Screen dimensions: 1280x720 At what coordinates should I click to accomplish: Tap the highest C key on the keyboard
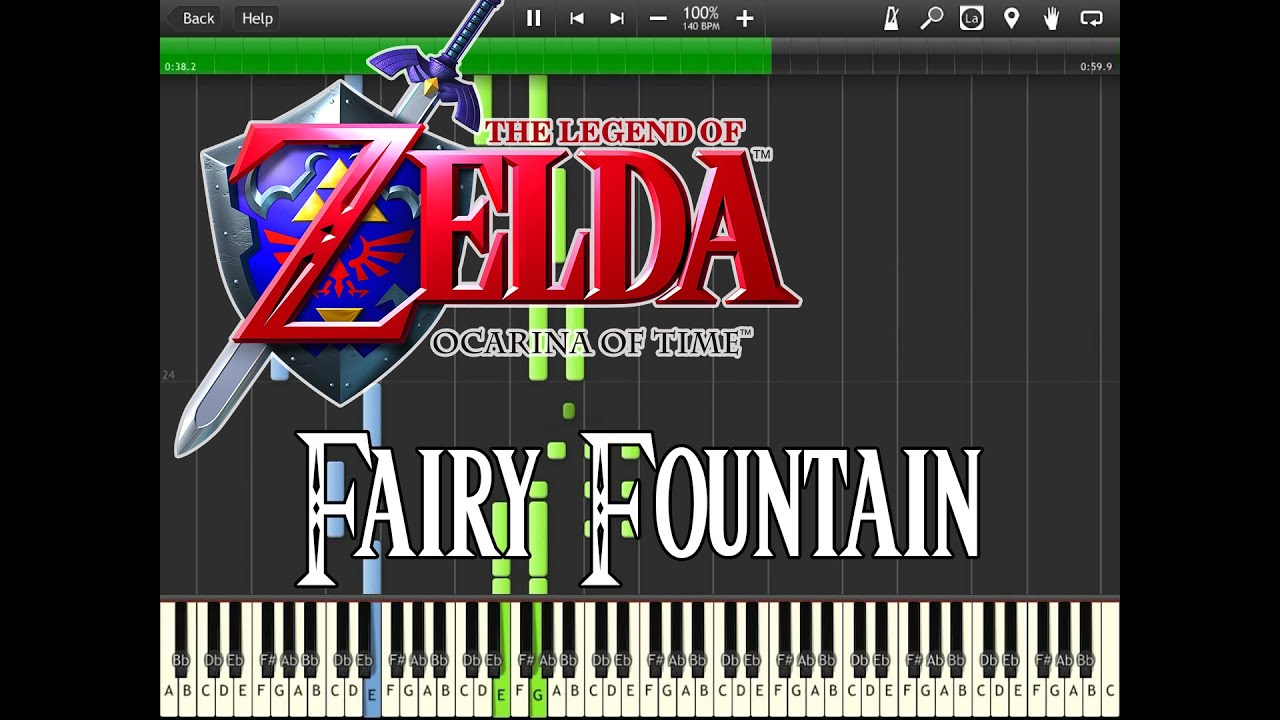[1110, 691]
